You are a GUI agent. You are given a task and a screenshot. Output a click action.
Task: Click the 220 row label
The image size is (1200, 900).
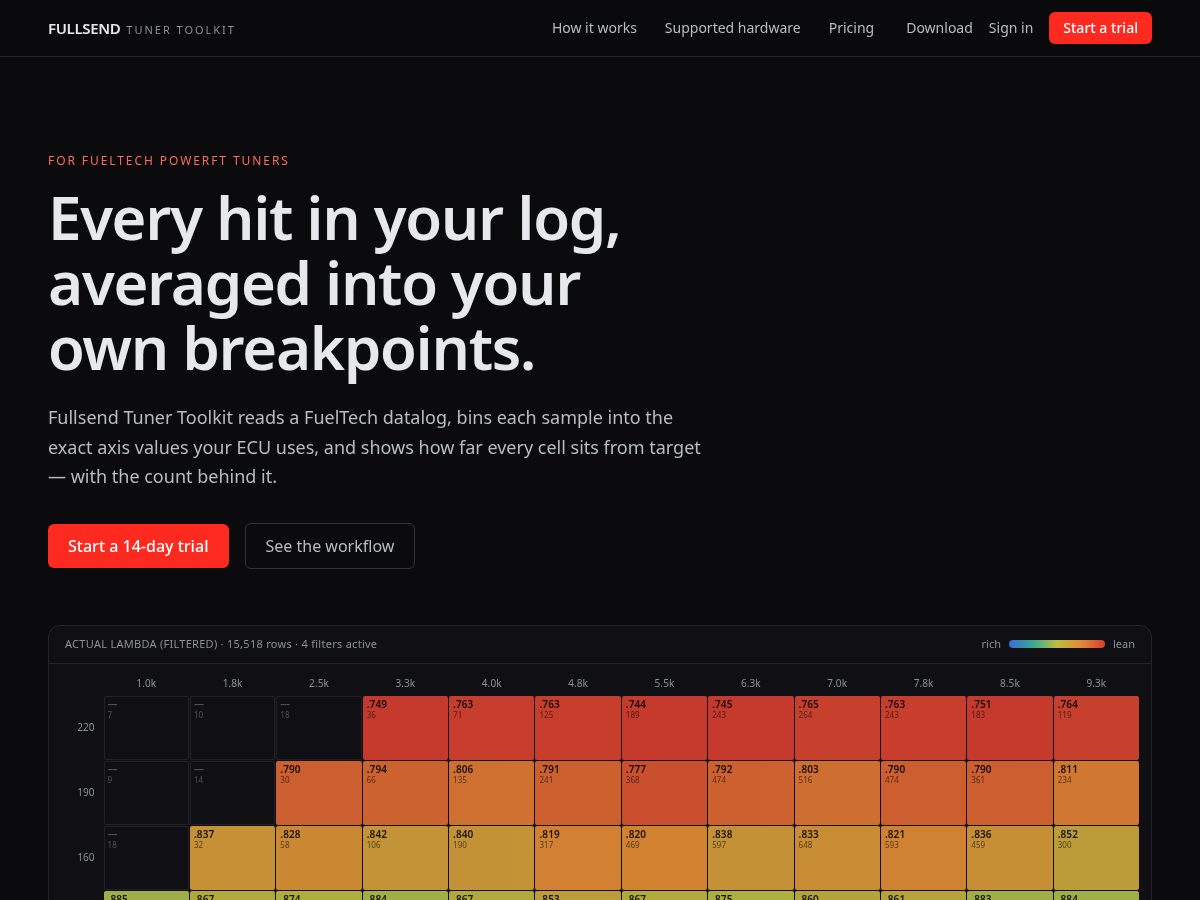86,727
